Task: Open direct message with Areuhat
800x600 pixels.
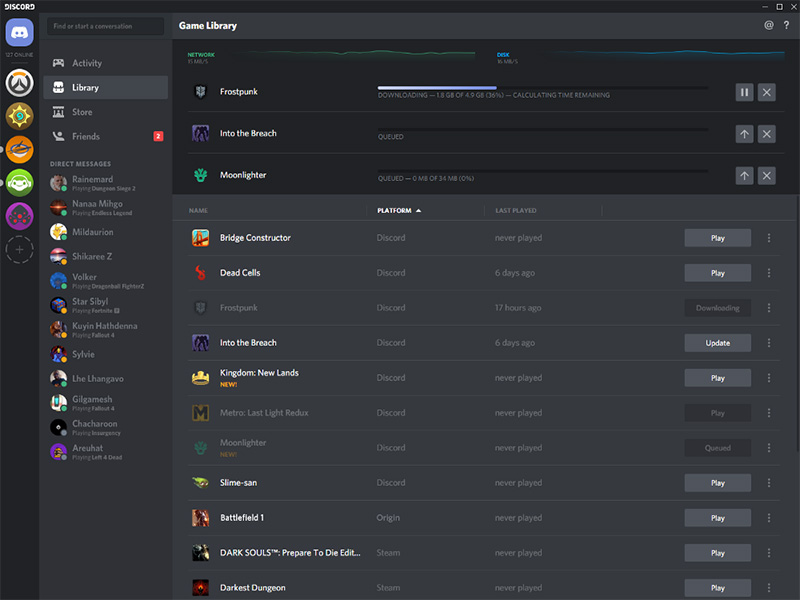Action: [106, 452]
